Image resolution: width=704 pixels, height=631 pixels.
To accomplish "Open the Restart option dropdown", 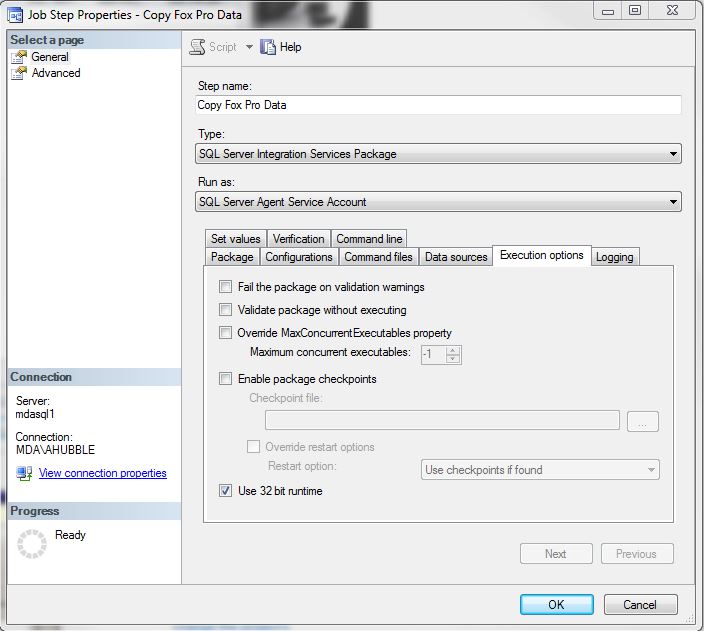I will coord(540,470).
